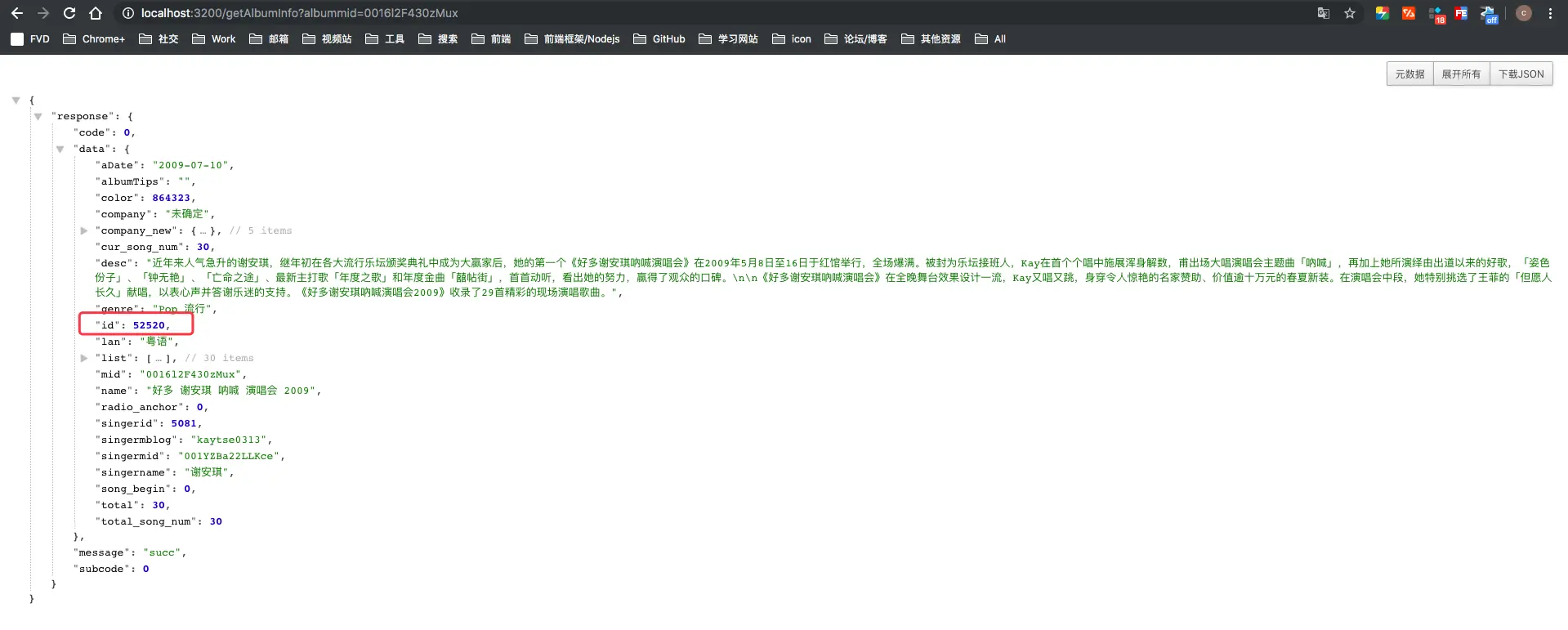Go forward with the browser forward arrow
This screenshot has width=1568, height=630.
43,13
